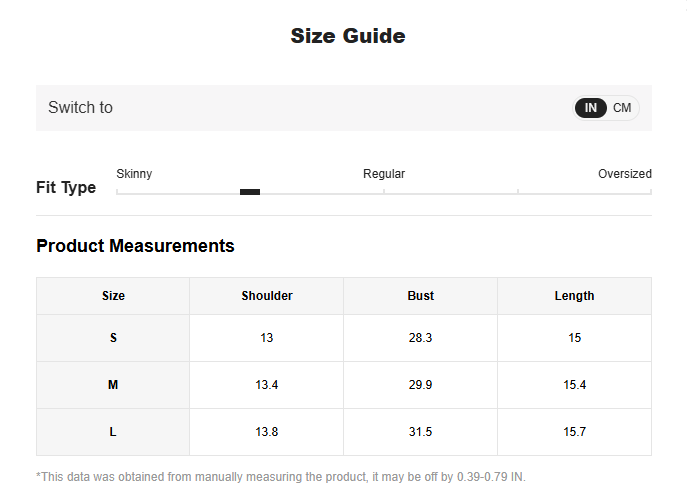Click bust value 31.5

420,432
